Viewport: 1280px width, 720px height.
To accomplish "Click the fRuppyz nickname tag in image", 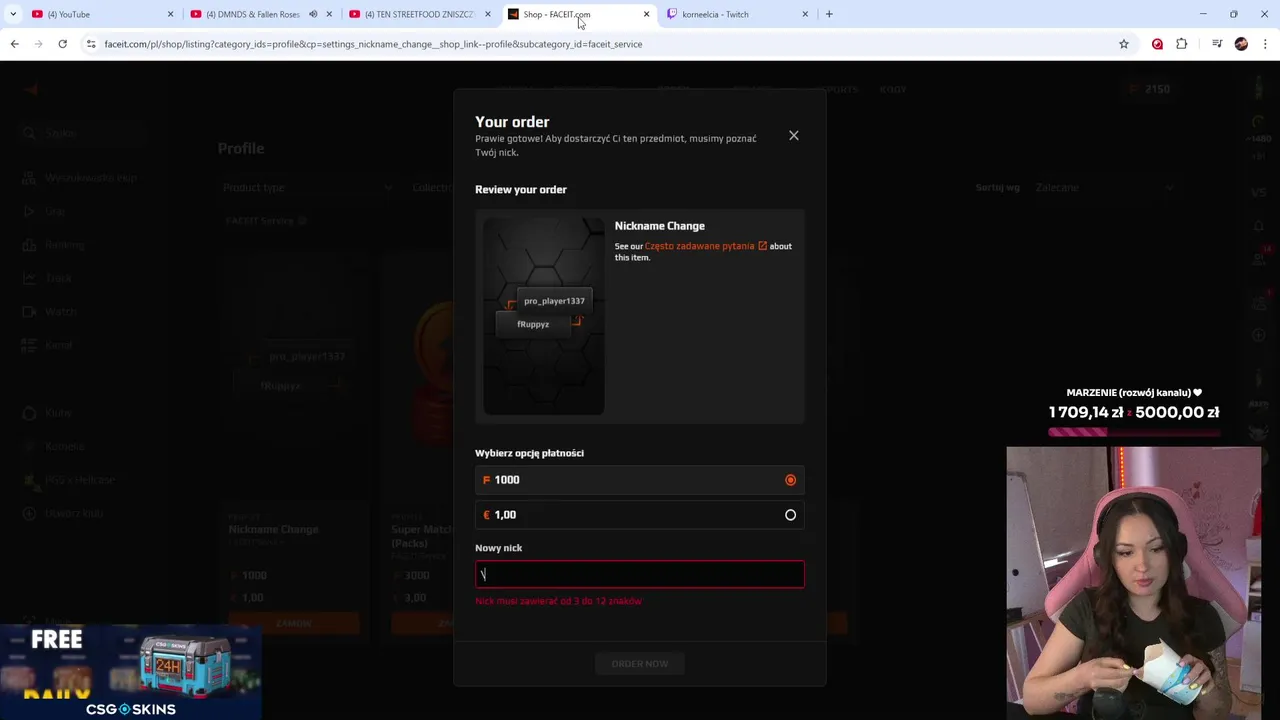I will 533,324.
